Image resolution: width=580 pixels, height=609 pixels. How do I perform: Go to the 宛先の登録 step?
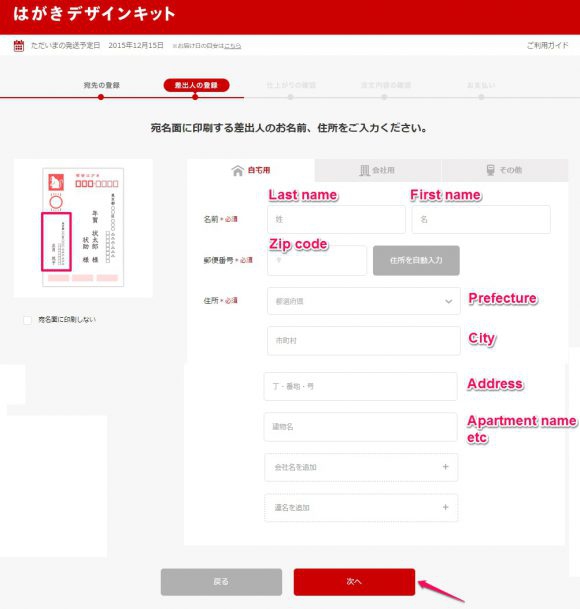pyautogui.click(x=101, y=85)
